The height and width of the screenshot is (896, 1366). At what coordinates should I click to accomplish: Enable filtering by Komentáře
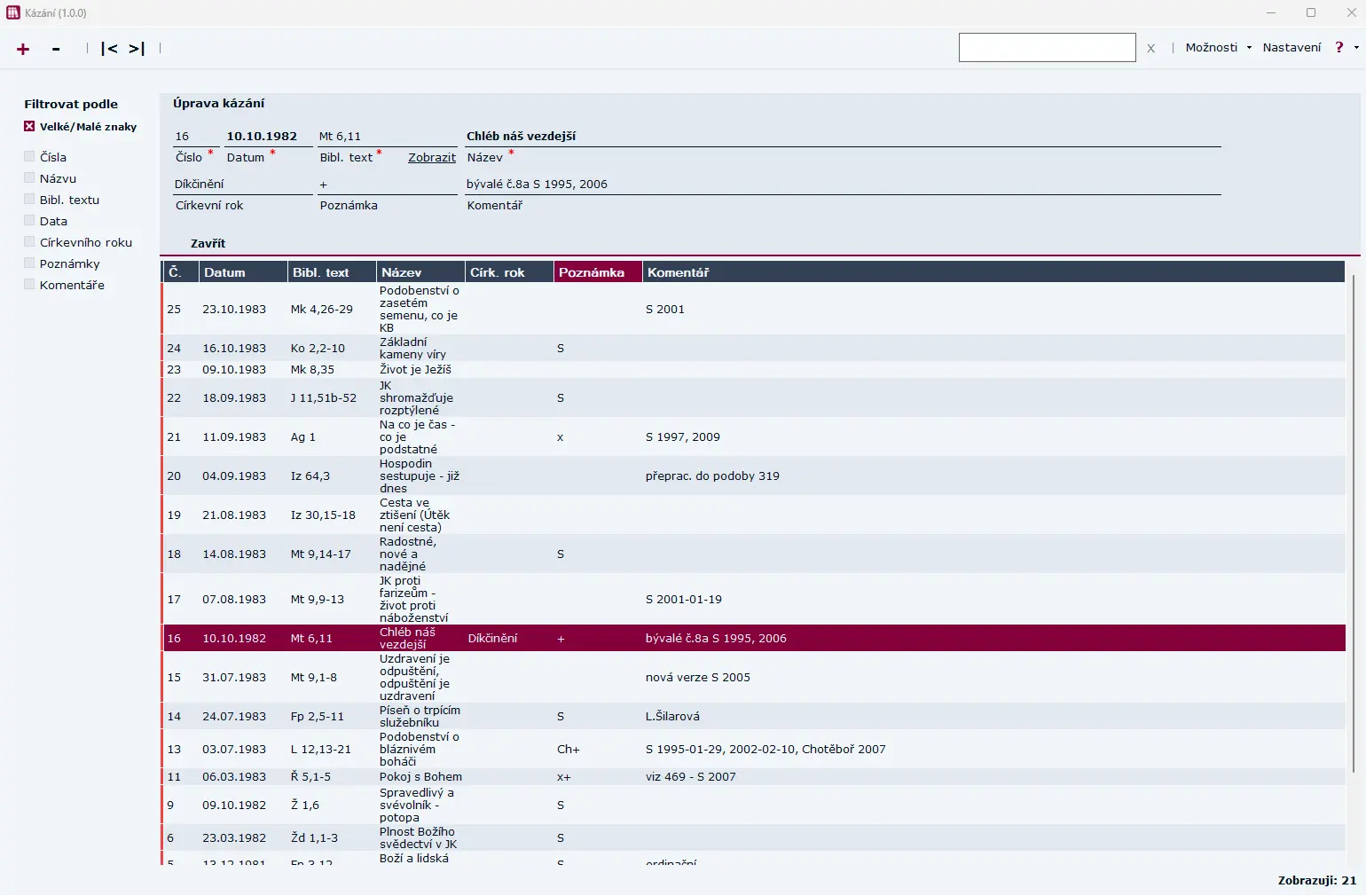point(28,284)
